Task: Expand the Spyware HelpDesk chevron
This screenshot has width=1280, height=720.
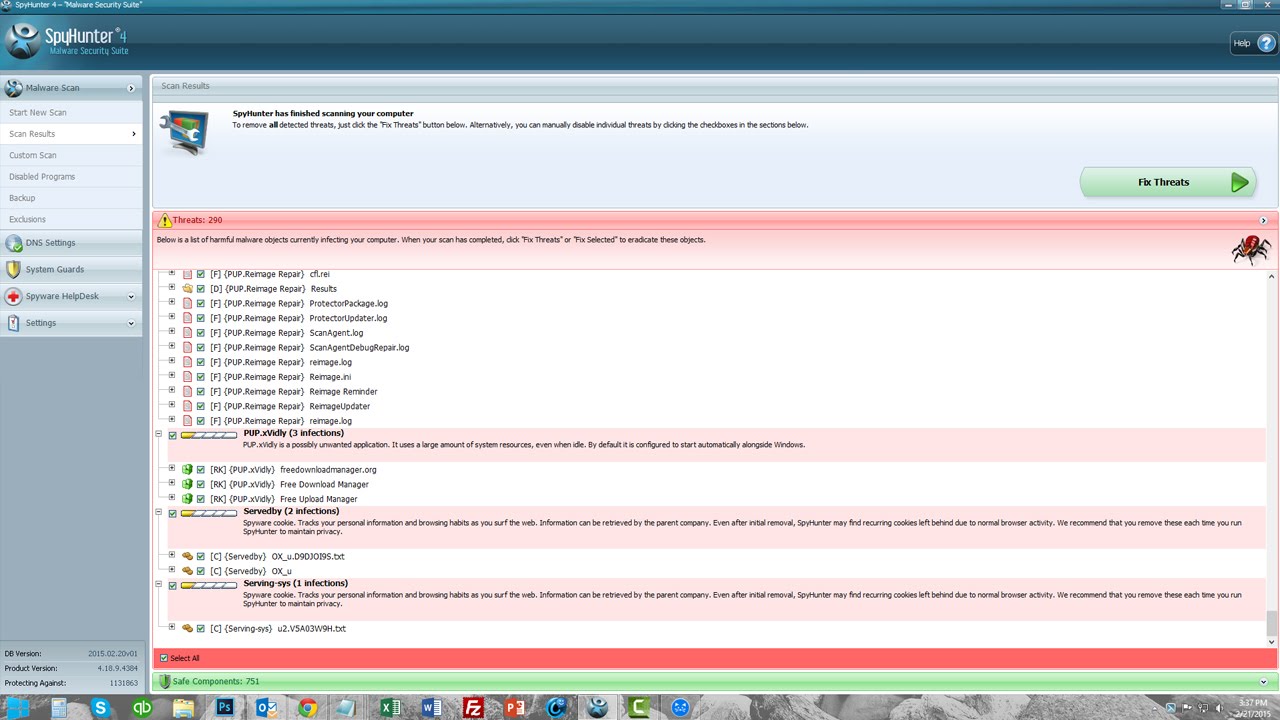Action: (131, 297)
